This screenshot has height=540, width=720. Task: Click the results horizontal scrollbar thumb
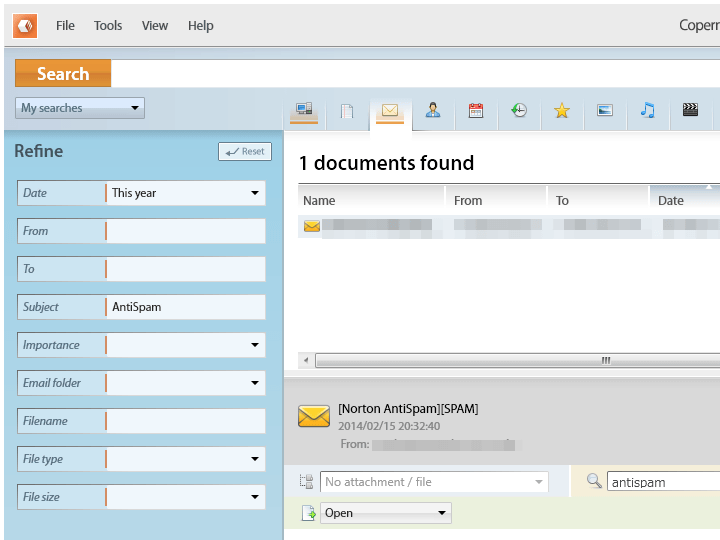(518, 360)
